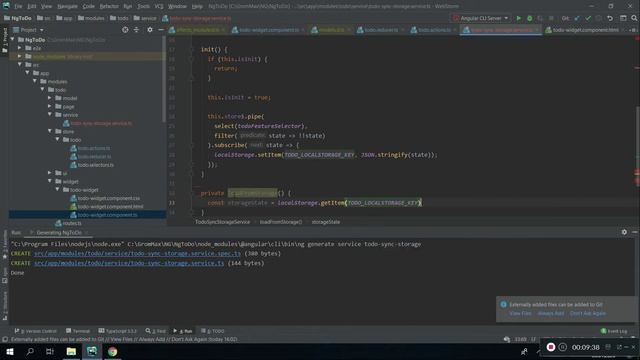Expand the page folder
This screenshot has width=640, height=360.
pos(50,106)
